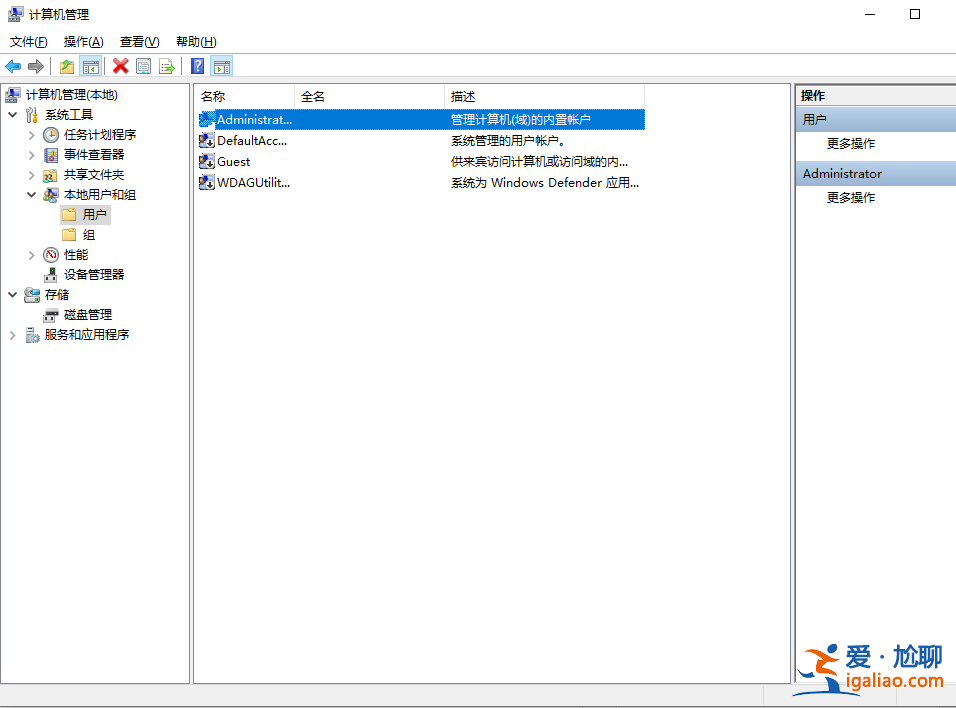Image resolution: width=956 pixels, height=708 pixels.
Task: Open Properties using the toolbar icon
Action: pyautogui.click(x=143, y=66)
